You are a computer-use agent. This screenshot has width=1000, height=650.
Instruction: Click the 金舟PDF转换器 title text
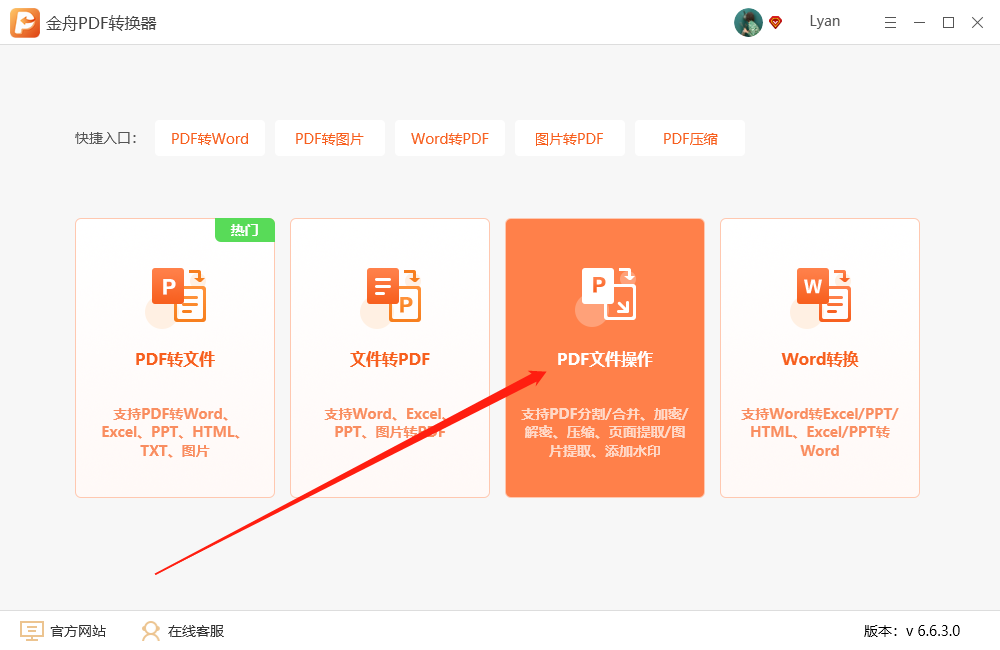coord(101,24)
